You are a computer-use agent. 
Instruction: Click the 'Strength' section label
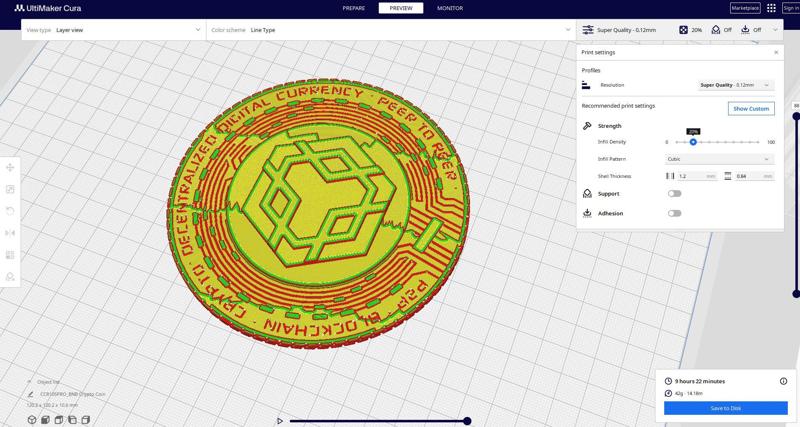click(609, 126)
